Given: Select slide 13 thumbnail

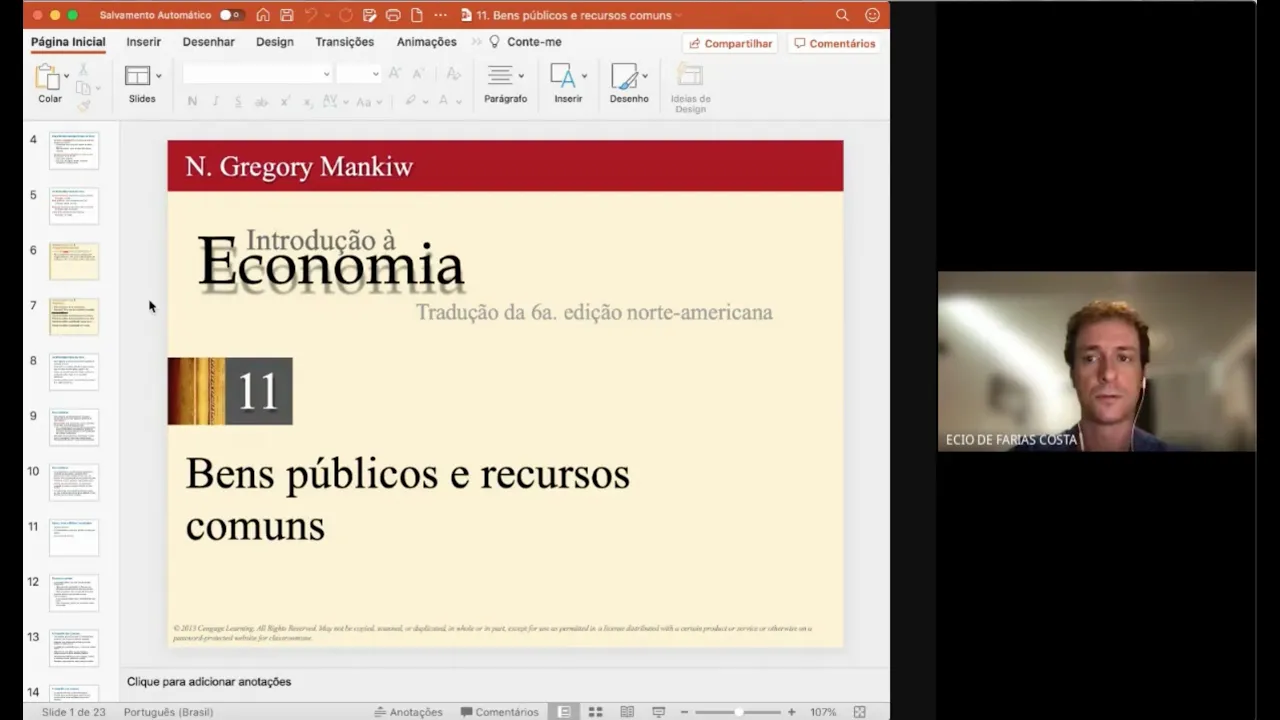Looking at the screenshot, I should (74, 648).
